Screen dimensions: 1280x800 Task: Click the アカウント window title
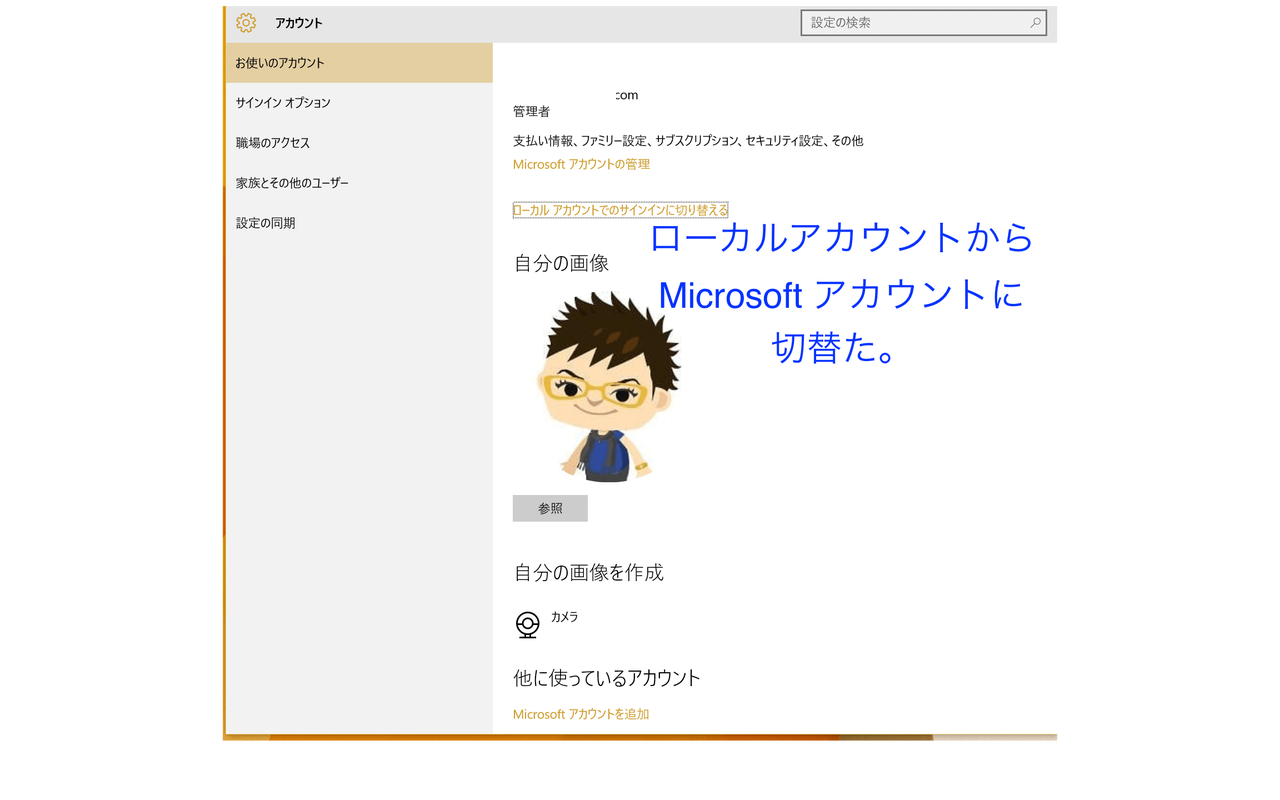pos(299,23)
